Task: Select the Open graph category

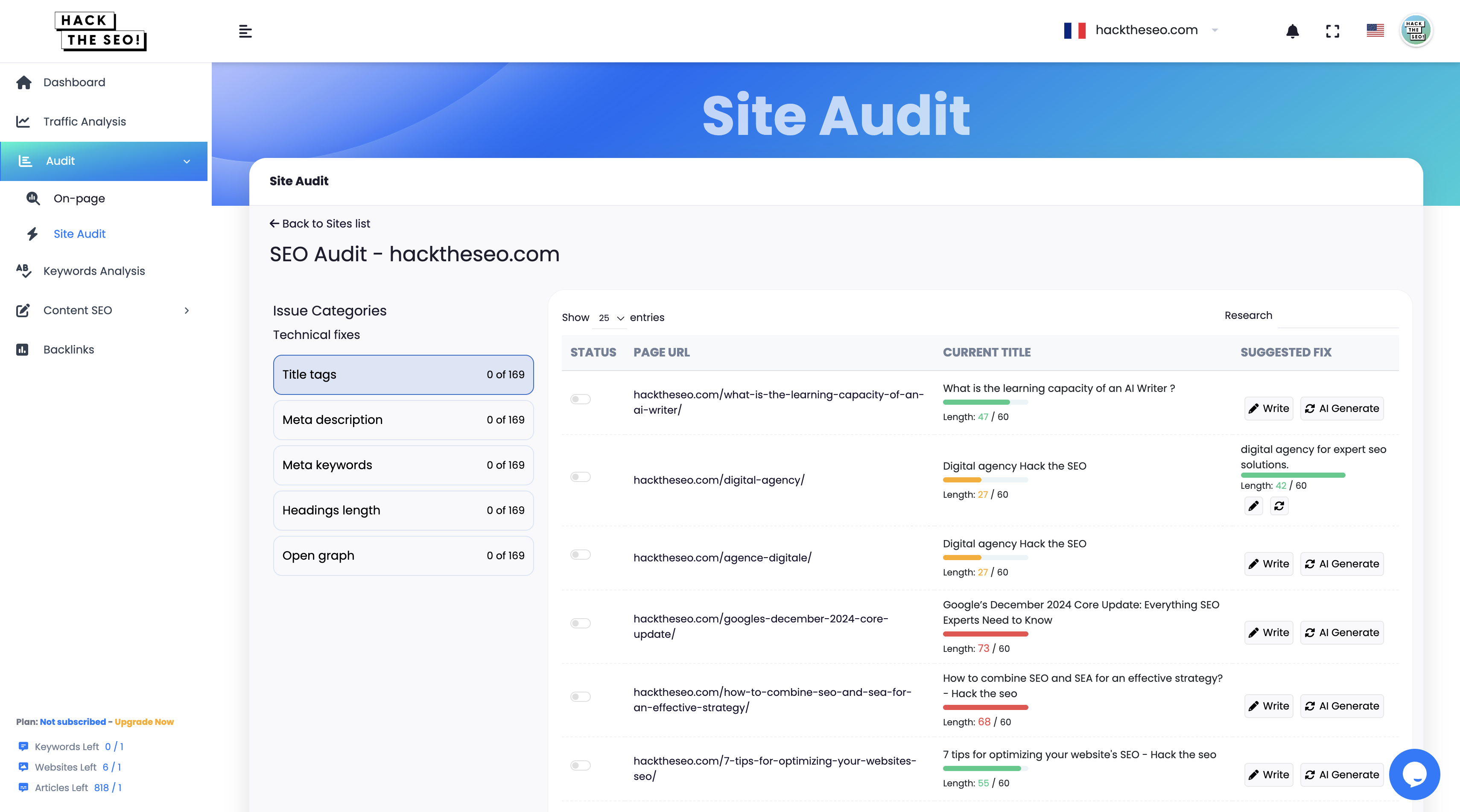Action: click(403, 556)
